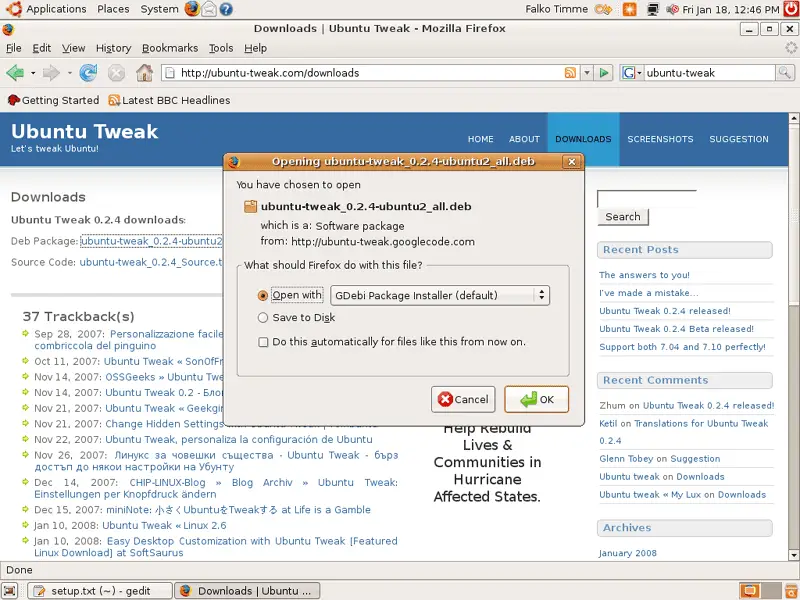
Task: Click the red power button icon
Action: point(791,9)
